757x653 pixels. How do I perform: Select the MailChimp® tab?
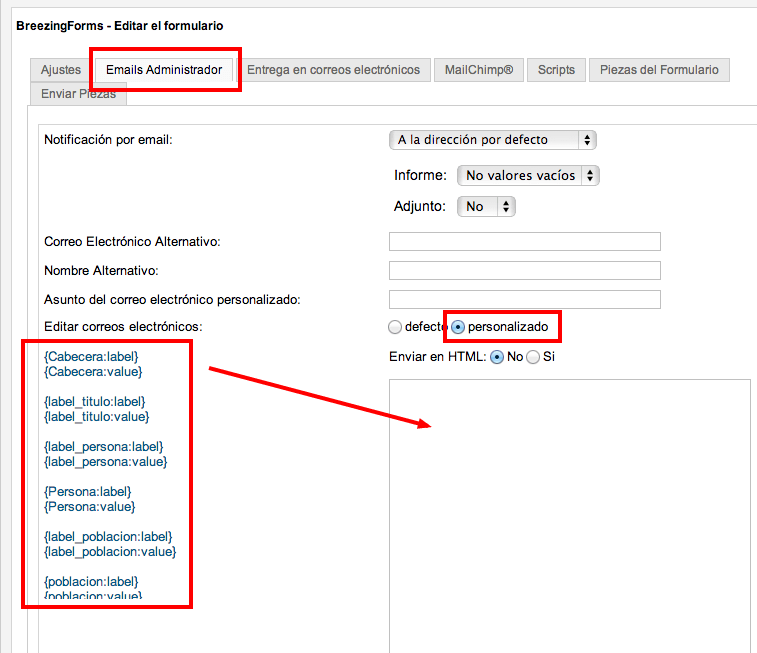[479, 70]
